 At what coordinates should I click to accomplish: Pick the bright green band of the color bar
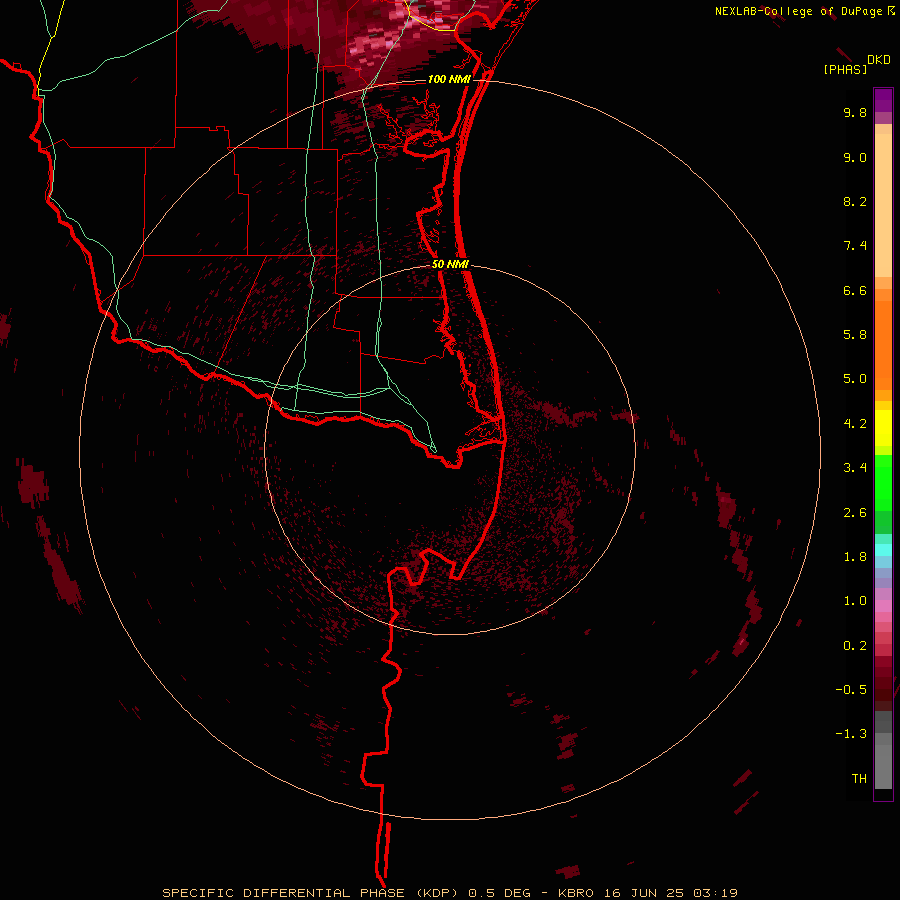pyautogui.click(x=883, y=482)
